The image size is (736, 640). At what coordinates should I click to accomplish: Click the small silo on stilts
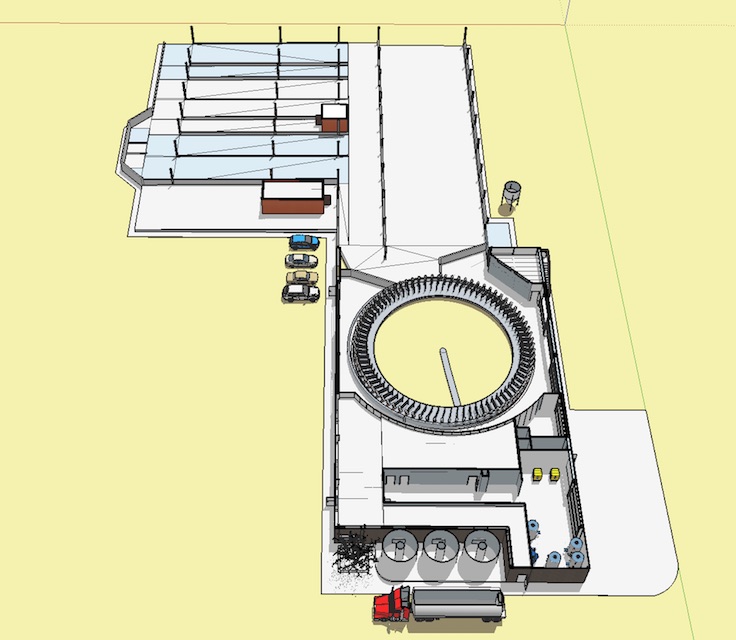pos(513,195)
